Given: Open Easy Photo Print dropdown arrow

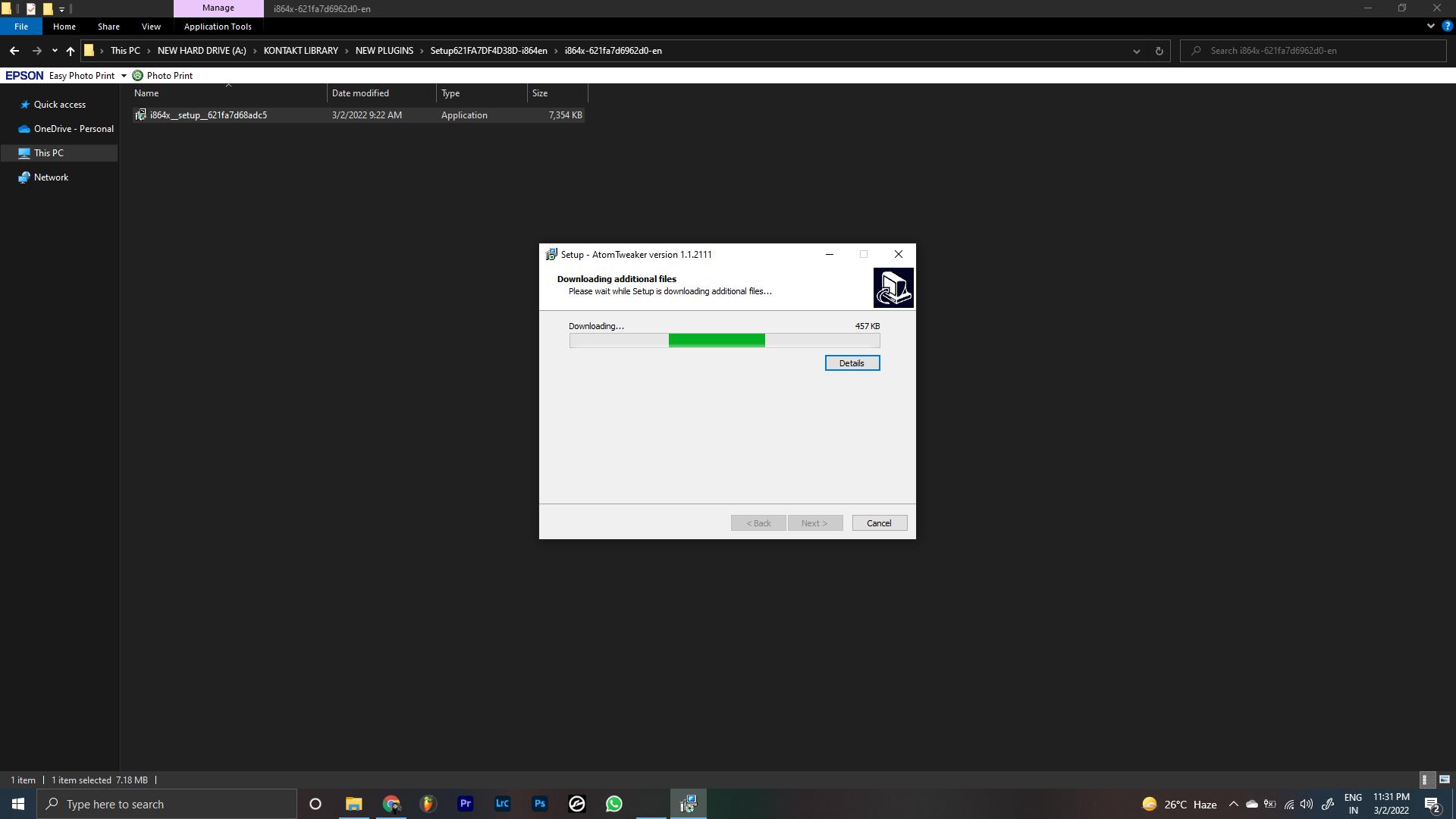Looking at the screenshot, I should click(x=124, y=76).
